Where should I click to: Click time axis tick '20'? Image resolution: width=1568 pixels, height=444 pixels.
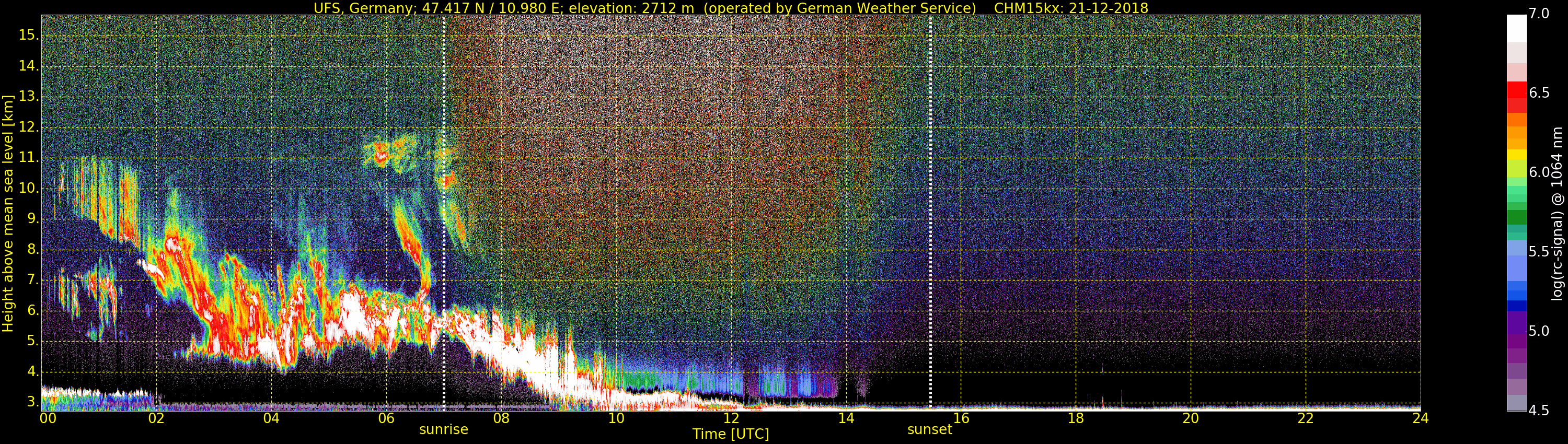pyautogui.click(x=1191, y=418)
